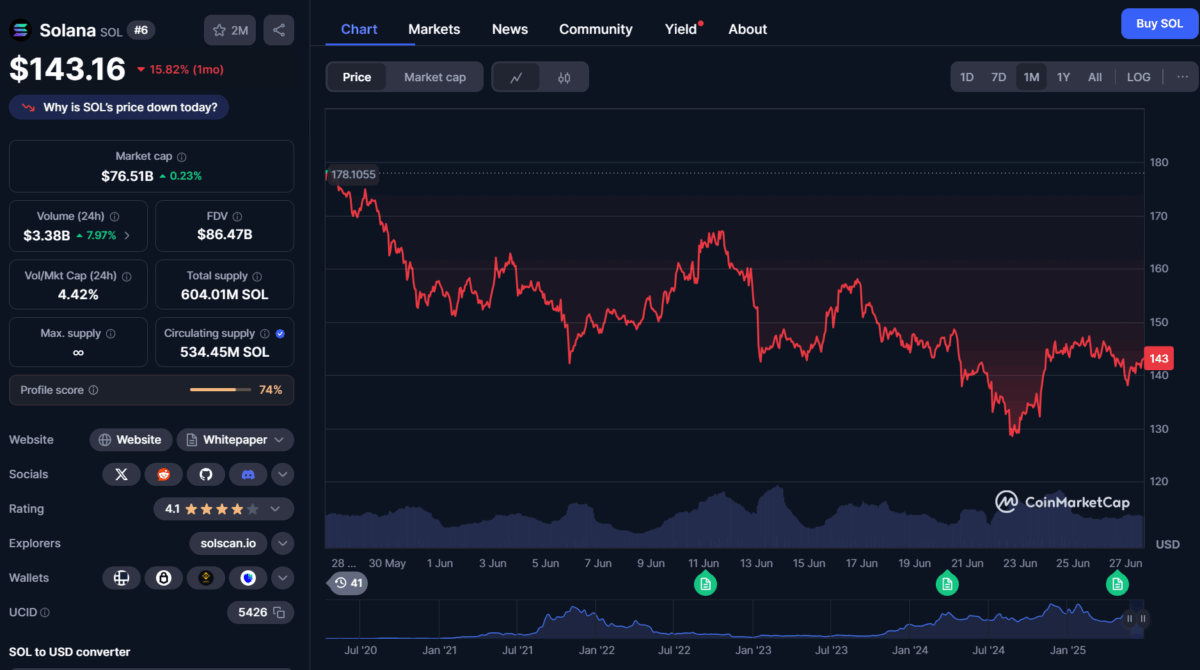Set chart range to 1D
Image resolution: width=1200 pixels, height=670 pixels.
[967, 77]
